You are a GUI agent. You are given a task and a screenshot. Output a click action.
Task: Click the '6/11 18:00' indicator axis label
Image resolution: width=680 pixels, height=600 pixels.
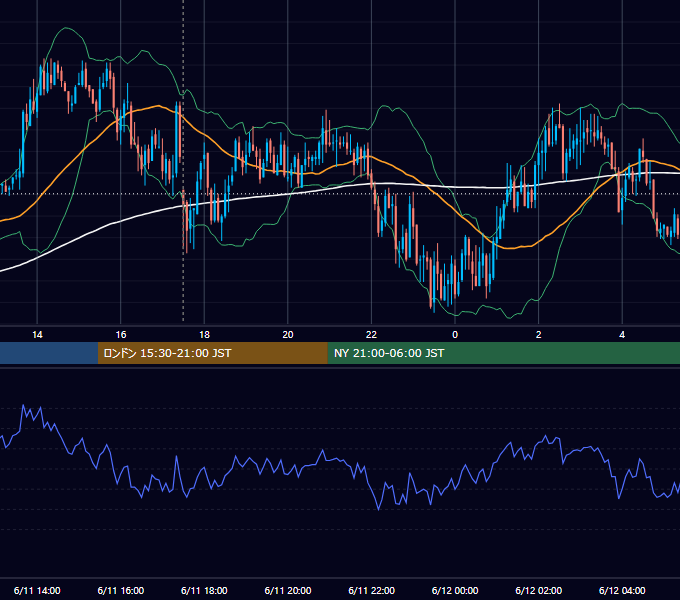pyautogui.click(x=204, y=590)
